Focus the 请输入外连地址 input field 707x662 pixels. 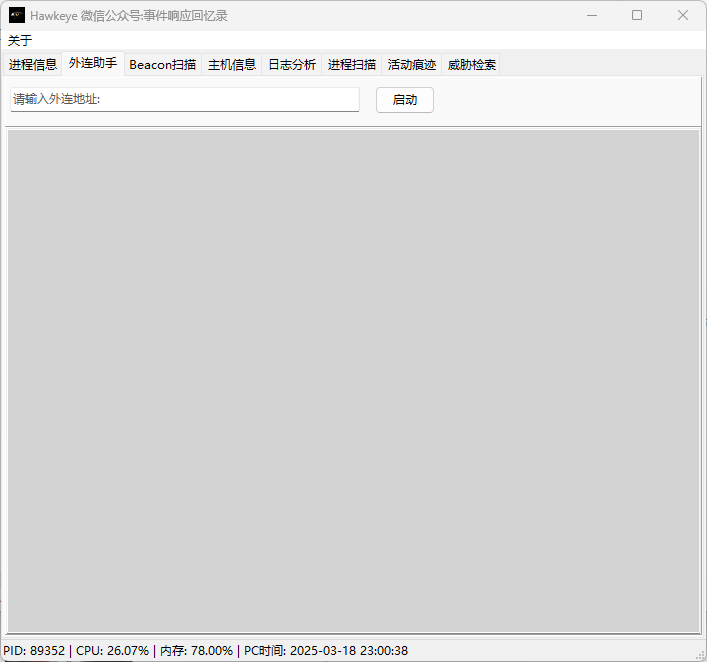point(185,99)
